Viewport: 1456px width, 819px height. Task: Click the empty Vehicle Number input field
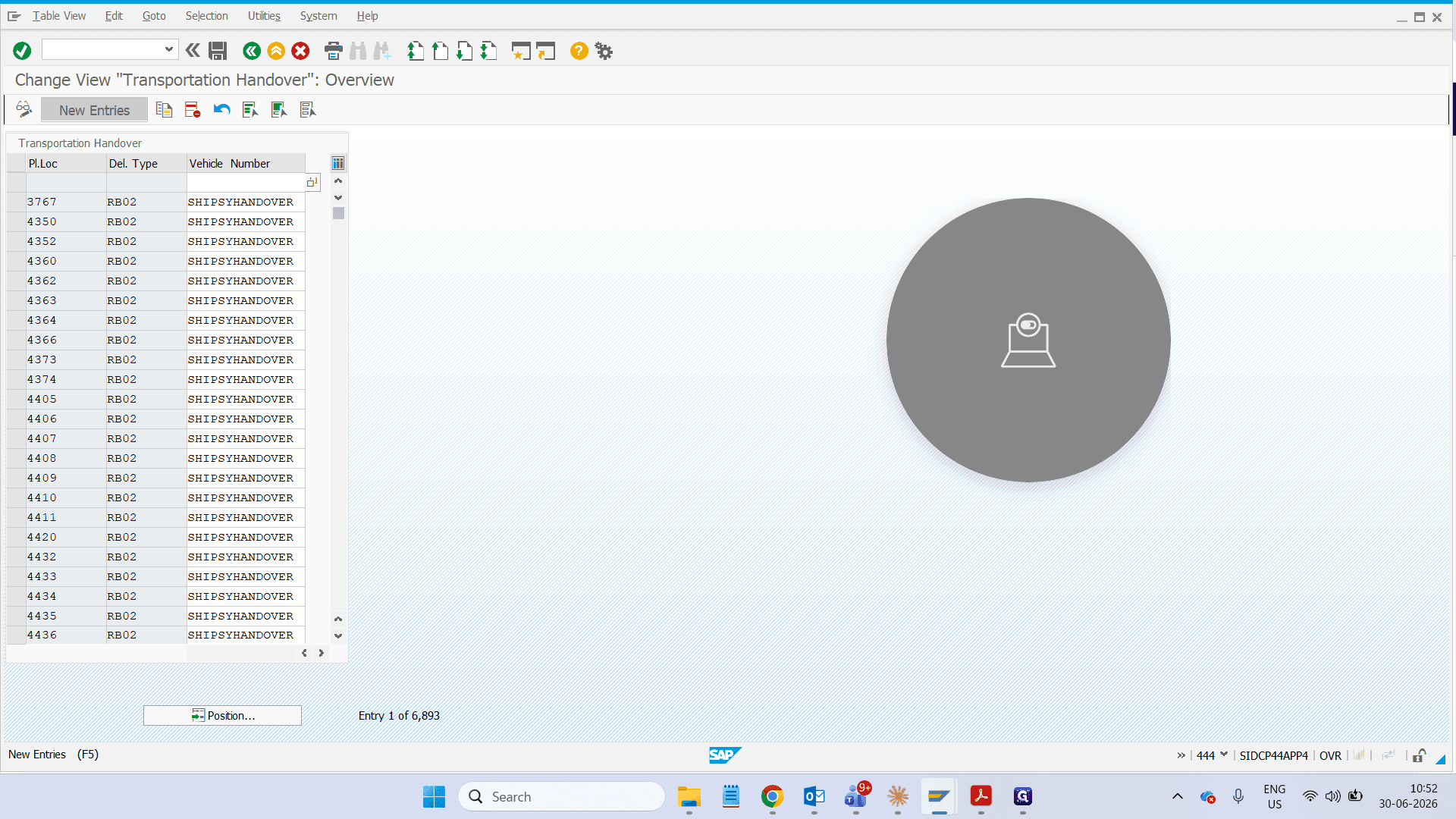[246, 182]
